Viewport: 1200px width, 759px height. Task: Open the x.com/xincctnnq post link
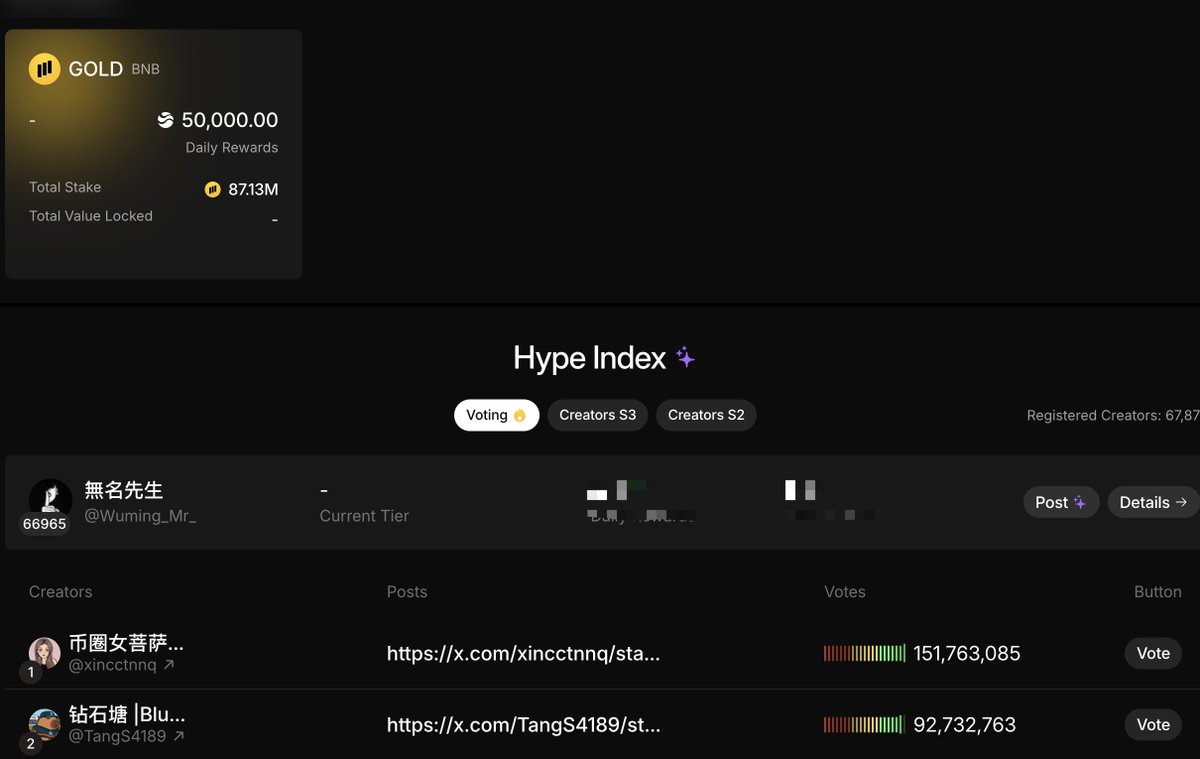pyautogui.click(x=523, y=654)
